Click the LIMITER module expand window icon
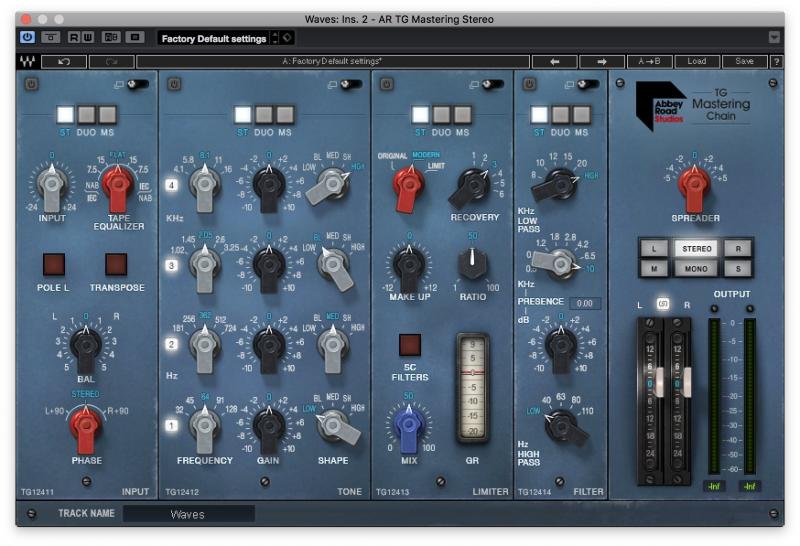Image resolution: width=800 pixels, height=546 pixels. click(474, 85)
